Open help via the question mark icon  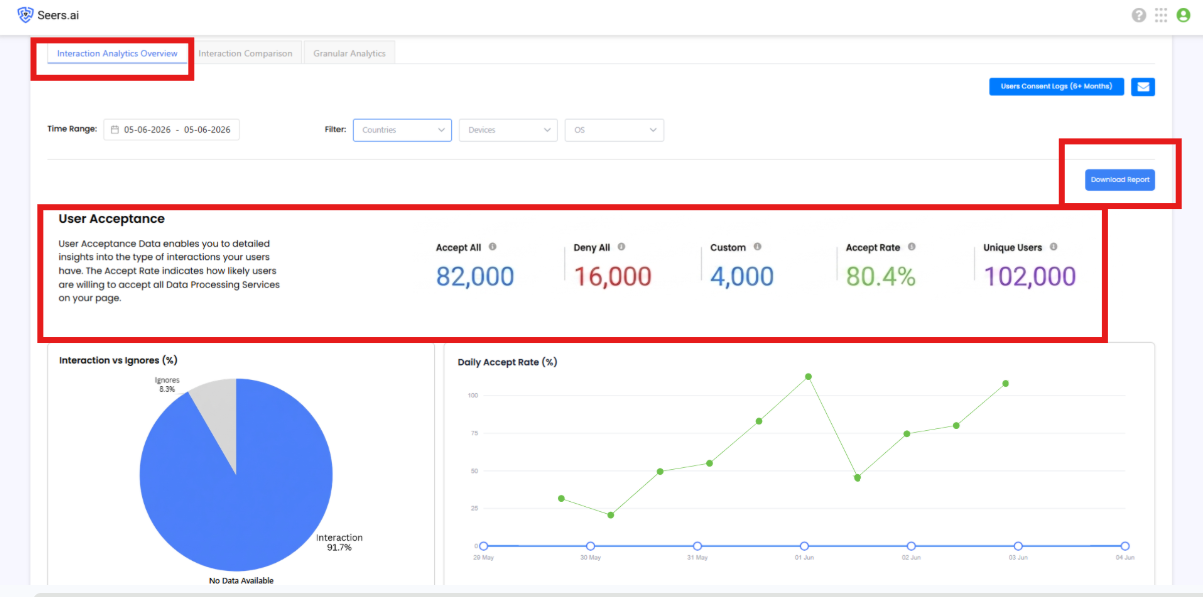point(1139,15)
